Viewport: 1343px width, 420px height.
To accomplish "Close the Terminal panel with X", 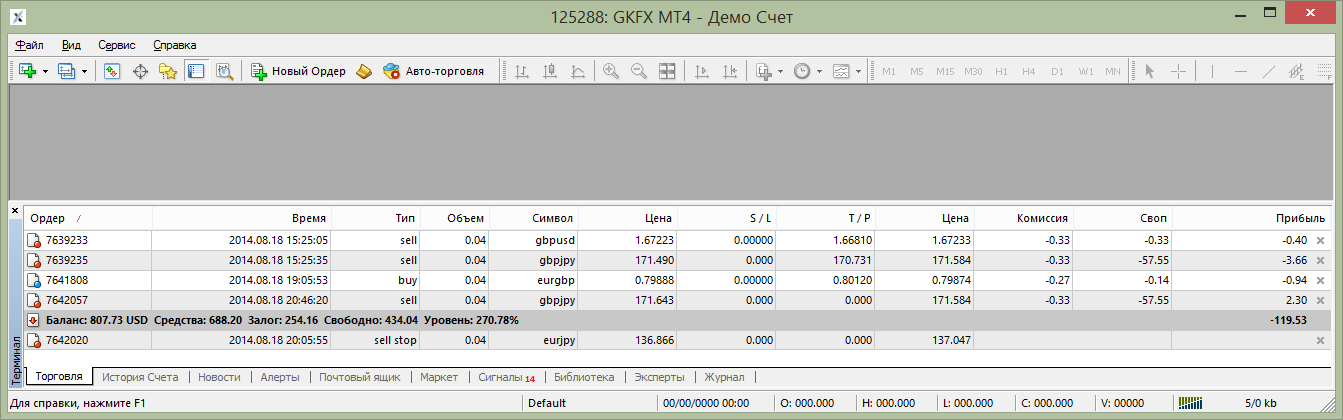I will tap(15, 210).
